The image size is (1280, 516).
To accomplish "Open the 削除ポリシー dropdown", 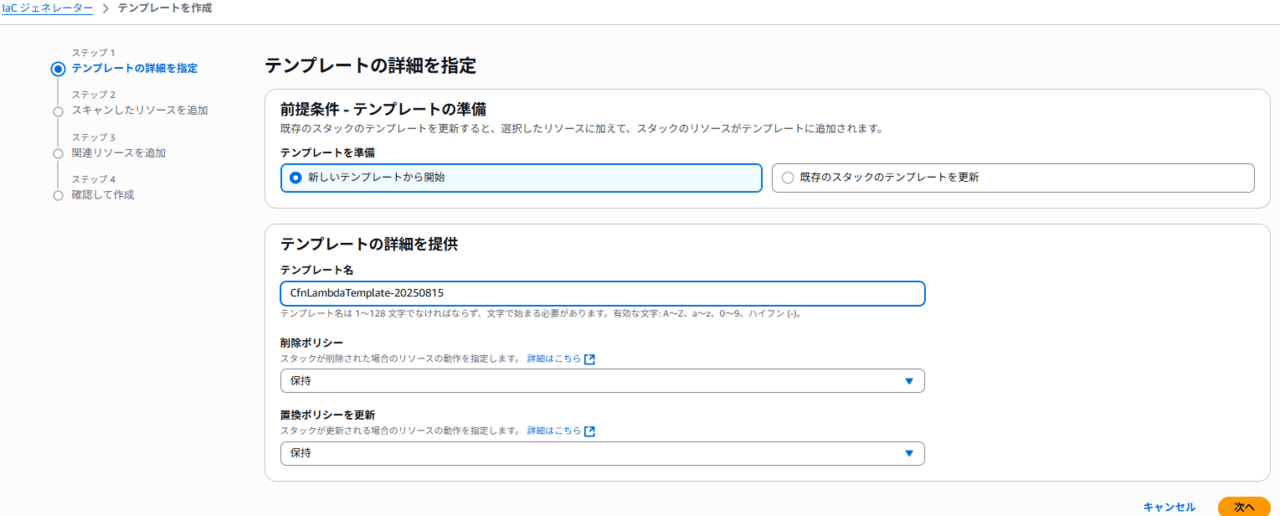I will tap(602, 381).
